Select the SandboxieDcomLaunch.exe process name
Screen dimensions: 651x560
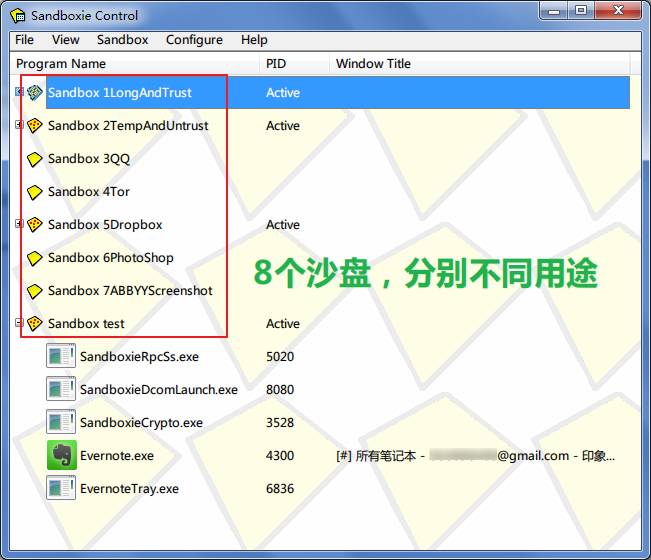(159, 389)
